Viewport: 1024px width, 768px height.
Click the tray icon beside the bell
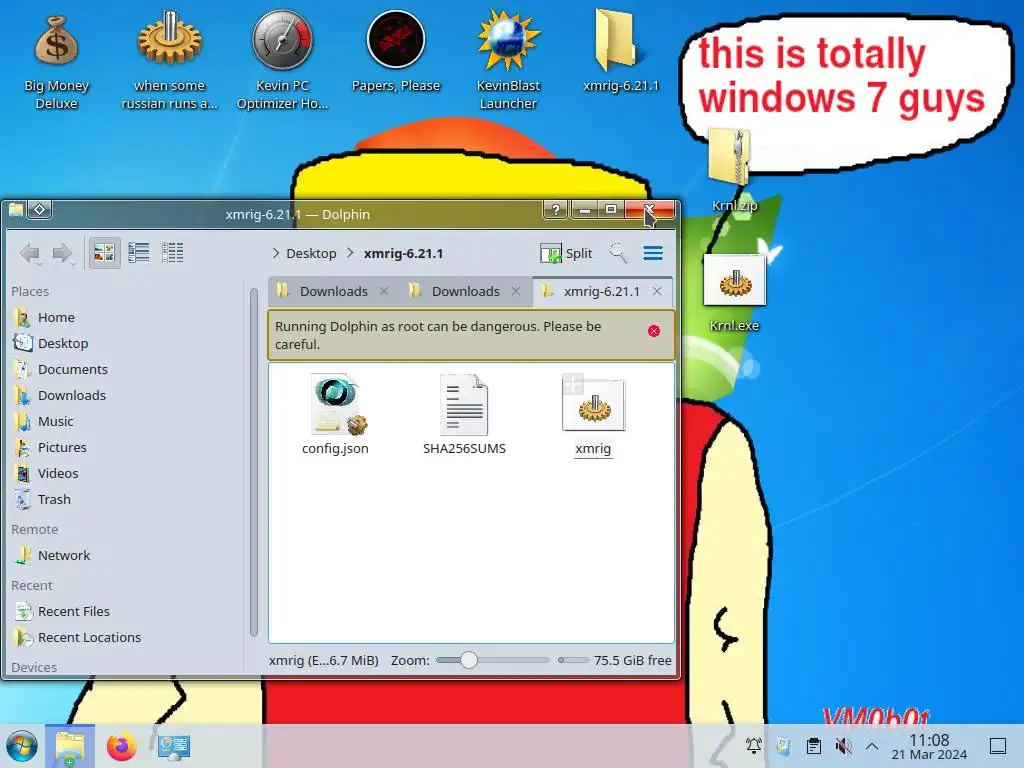[x=784, y=746]
